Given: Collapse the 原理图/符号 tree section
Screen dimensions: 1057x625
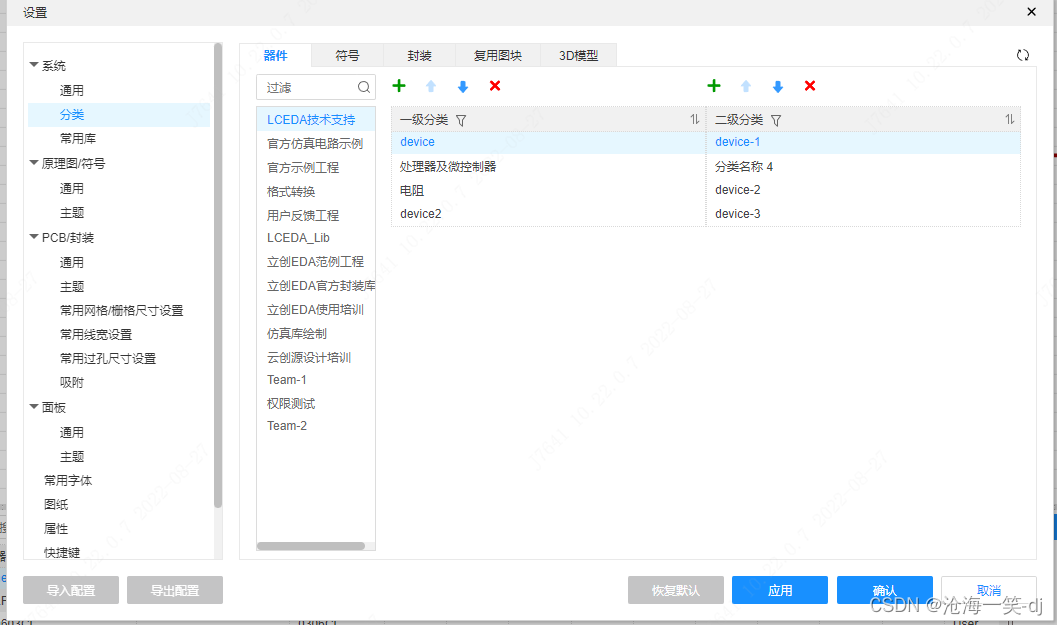Looking at the screenshot, I should click(34, 163).
